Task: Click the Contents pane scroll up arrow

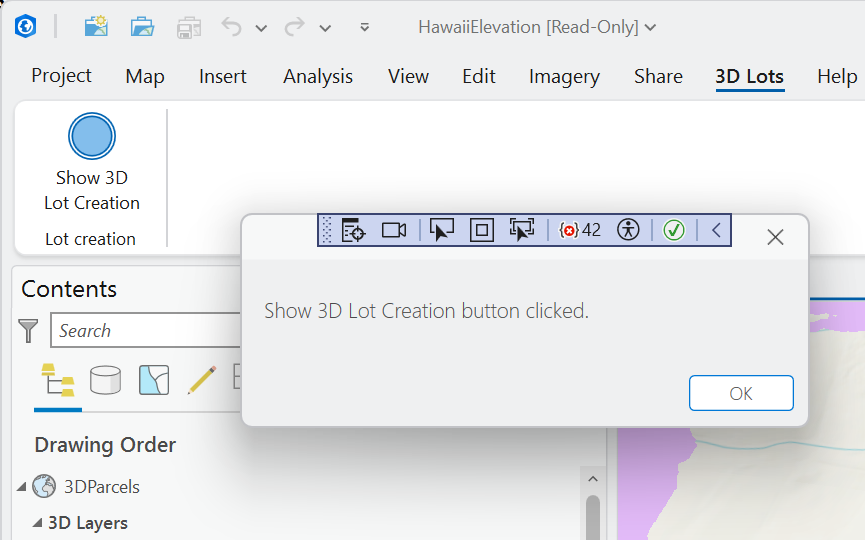Action: (593, 479)
